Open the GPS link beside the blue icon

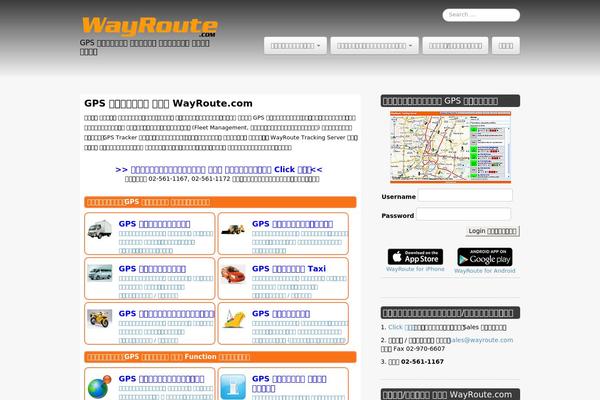289,383
